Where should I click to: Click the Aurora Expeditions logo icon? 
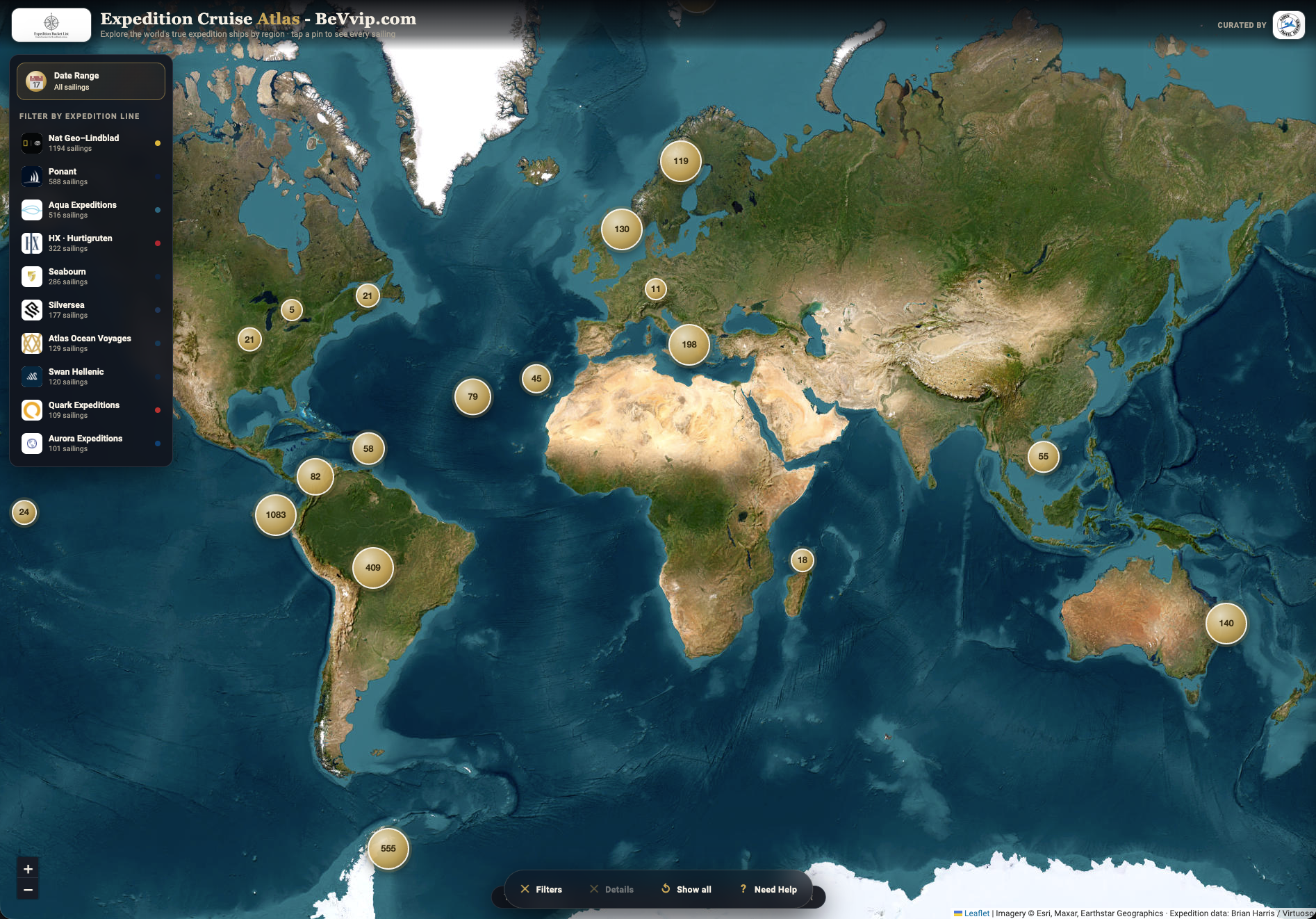coord(32,444)
